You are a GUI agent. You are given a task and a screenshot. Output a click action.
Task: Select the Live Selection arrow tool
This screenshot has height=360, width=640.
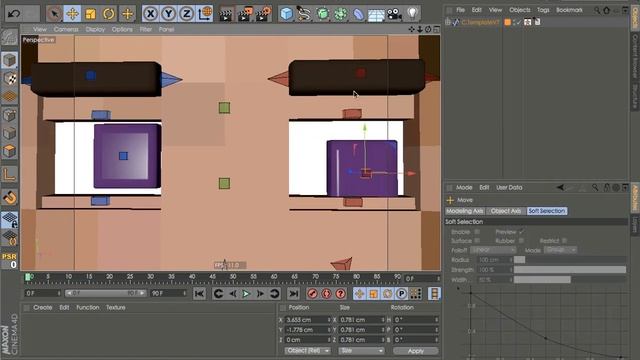[x=54, y=14]
